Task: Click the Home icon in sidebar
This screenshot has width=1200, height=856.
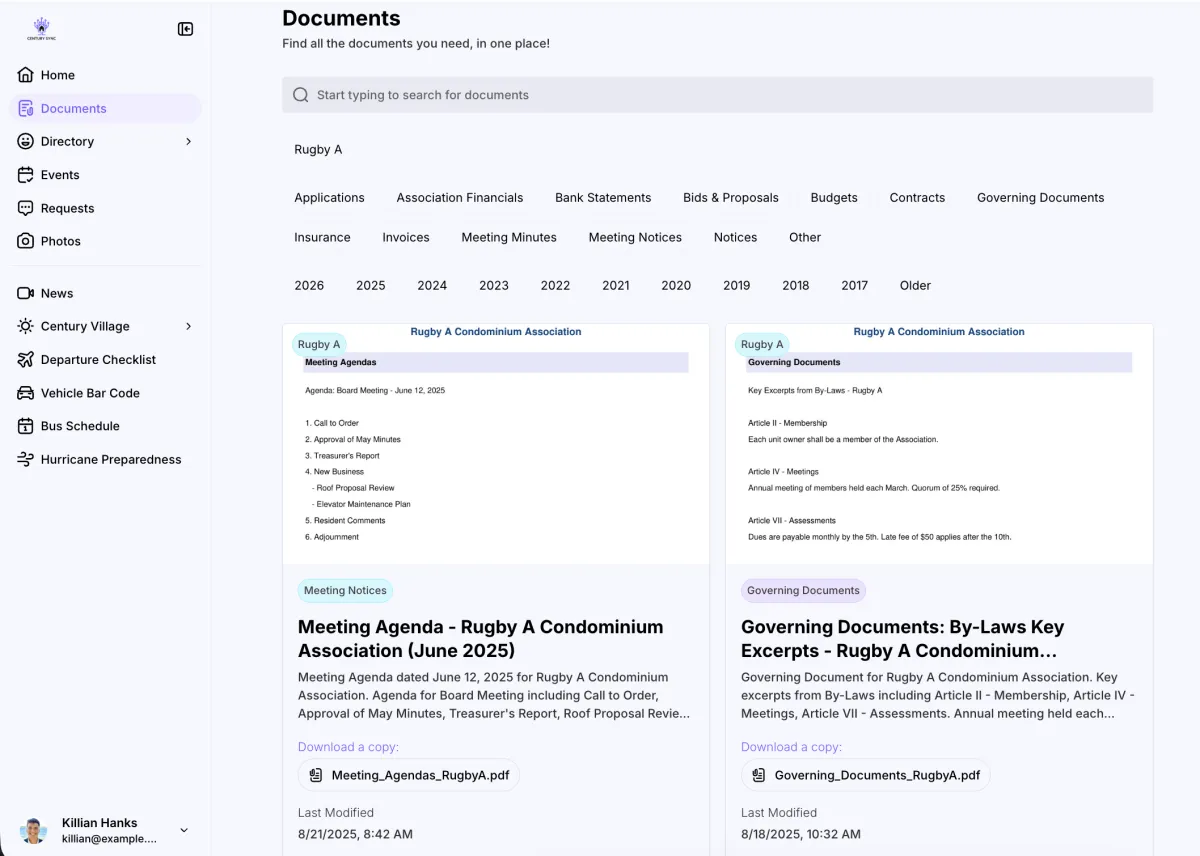Action: tap(26, 75)
